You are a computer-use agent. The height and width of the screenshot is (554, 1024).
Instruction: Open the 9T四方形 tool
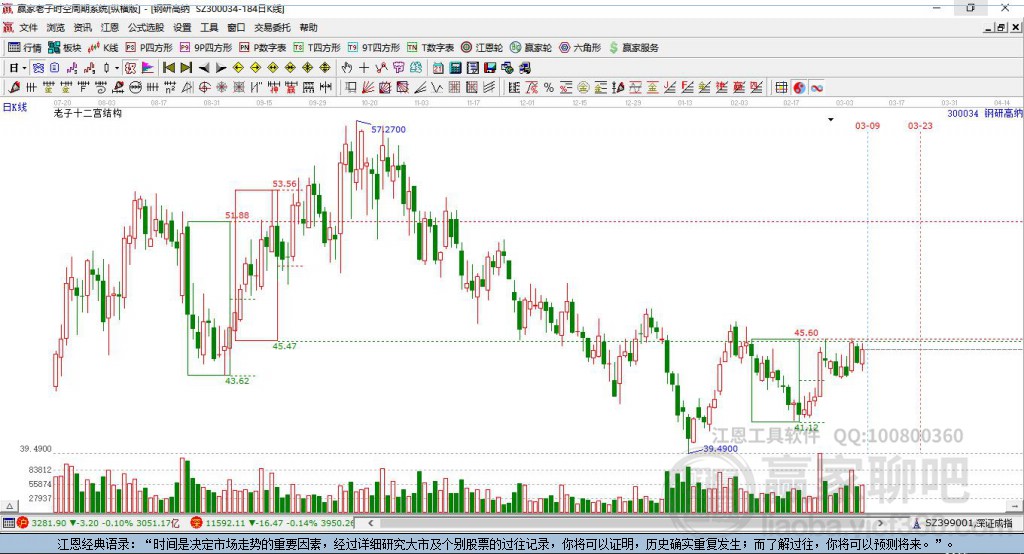(x=374, y=48)
